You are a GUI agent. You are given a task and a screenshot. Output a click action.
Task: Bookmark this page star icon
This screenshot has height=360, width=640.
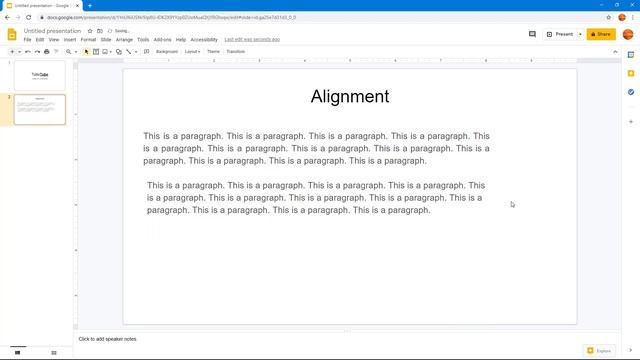[x=609, y=18]
